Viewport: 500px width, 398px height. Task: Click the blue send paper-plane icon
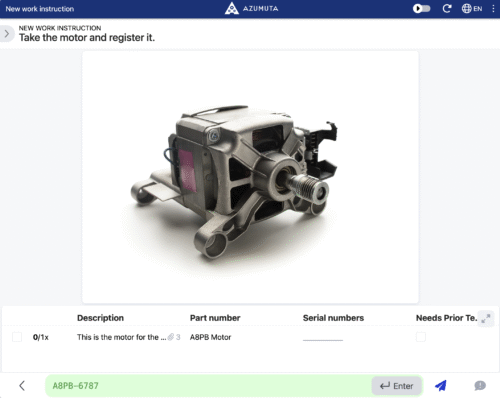[x=441, y=386]
